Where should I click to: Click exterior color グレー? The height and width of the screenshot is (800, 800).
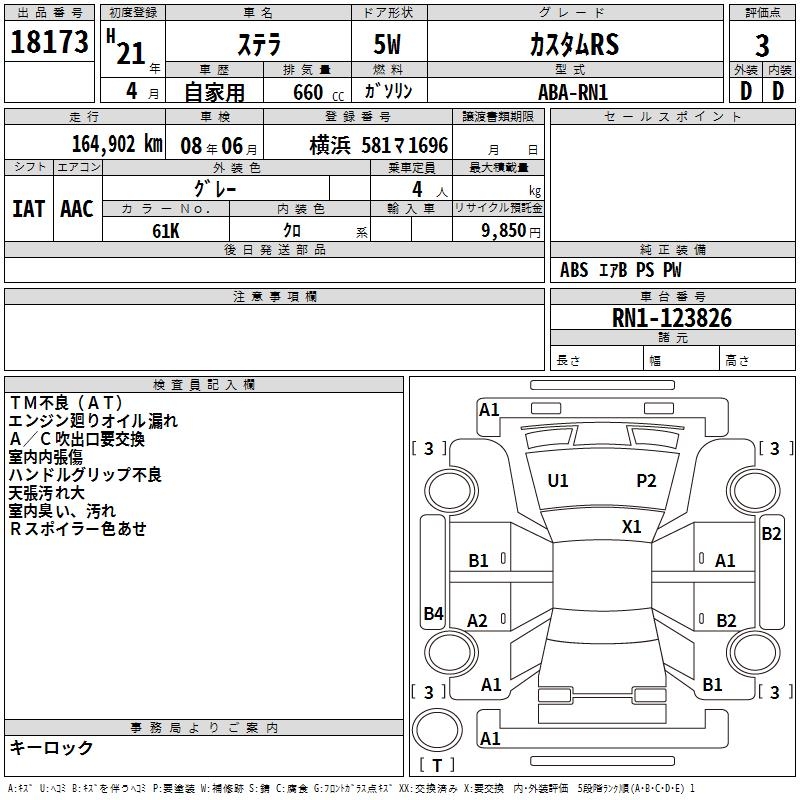pos(215,189)
